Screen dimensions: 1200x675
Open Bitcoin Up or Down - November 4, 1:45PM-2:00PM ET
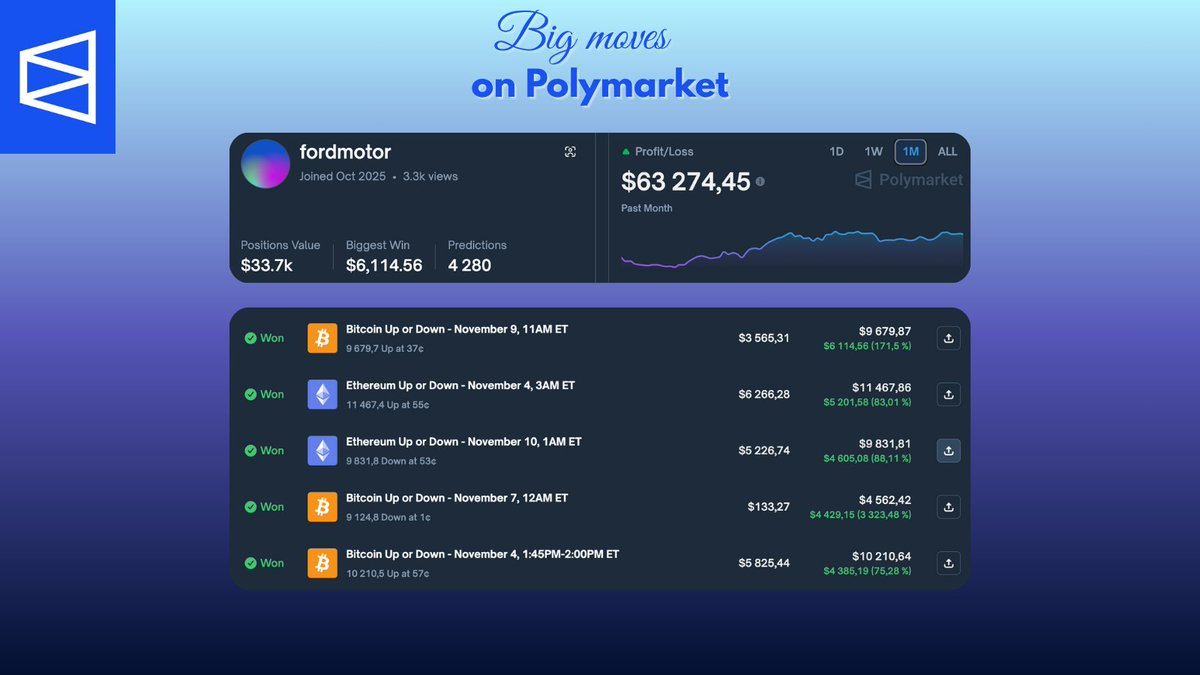pos(483,554)
